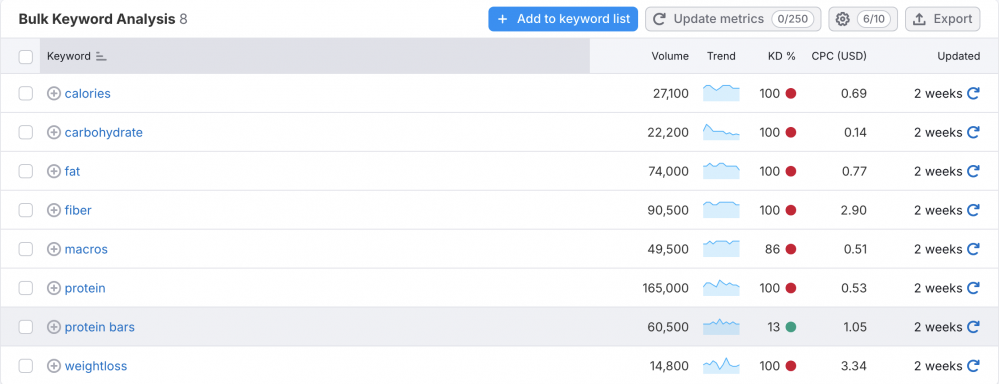
Task: Click the Keyword column sort icon
Action: [x=101, y=56]
